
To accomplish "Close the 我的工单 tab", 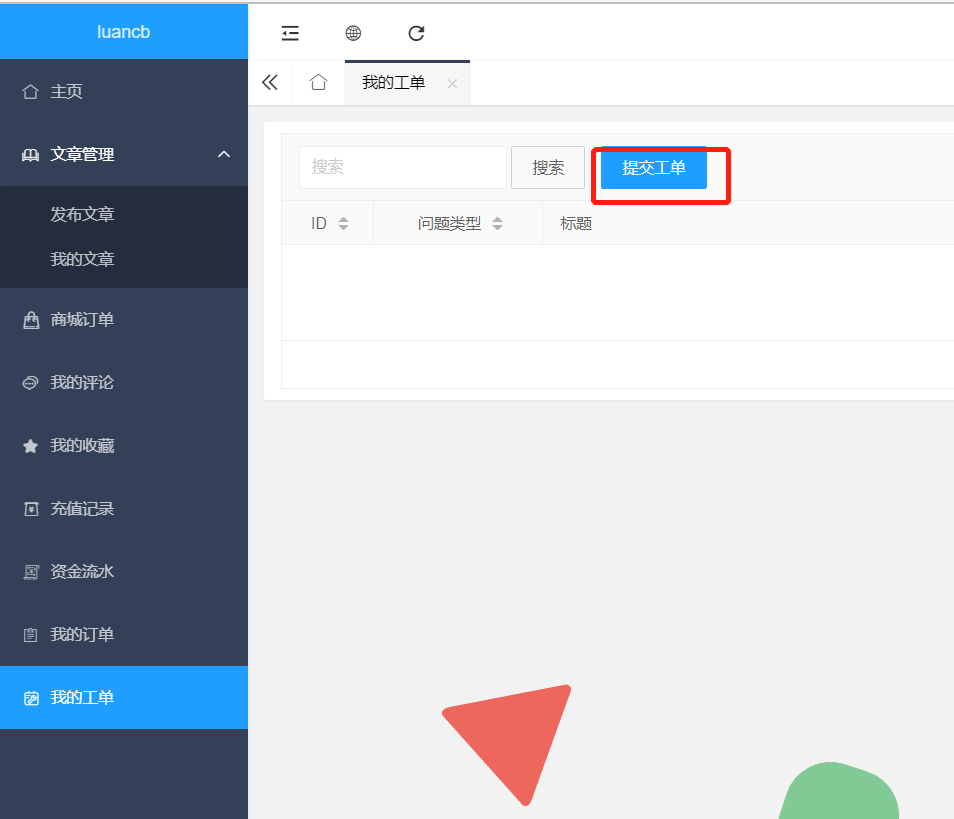I will (452, 84).
